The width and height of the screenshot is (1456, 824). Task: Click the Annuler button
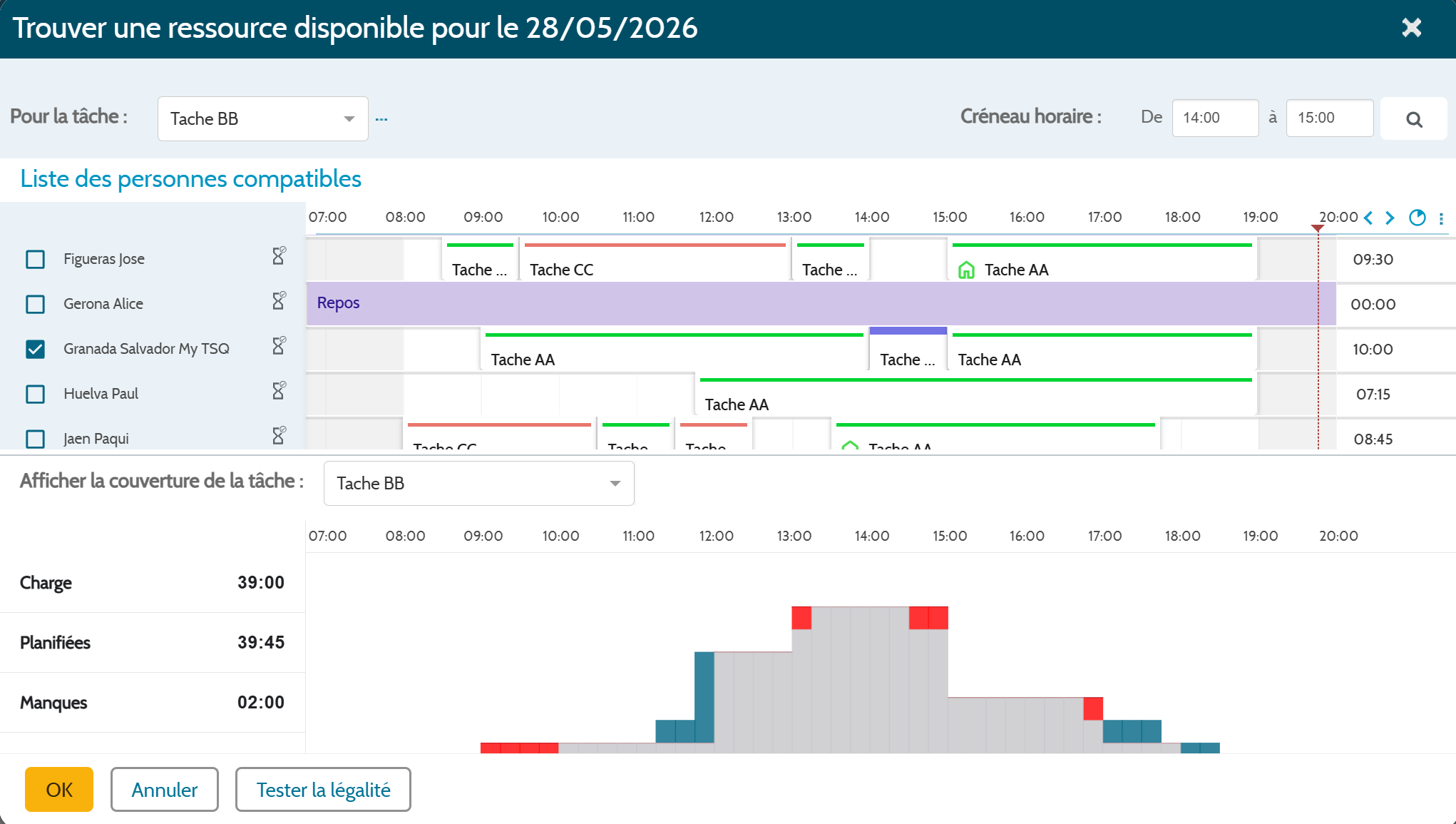tap(165, 789)
